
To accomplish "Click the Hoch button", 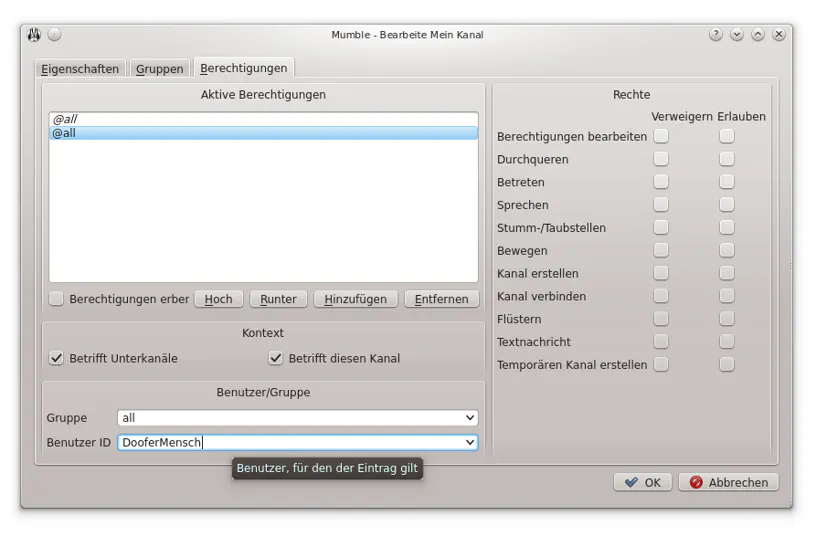I will point(219,299).
